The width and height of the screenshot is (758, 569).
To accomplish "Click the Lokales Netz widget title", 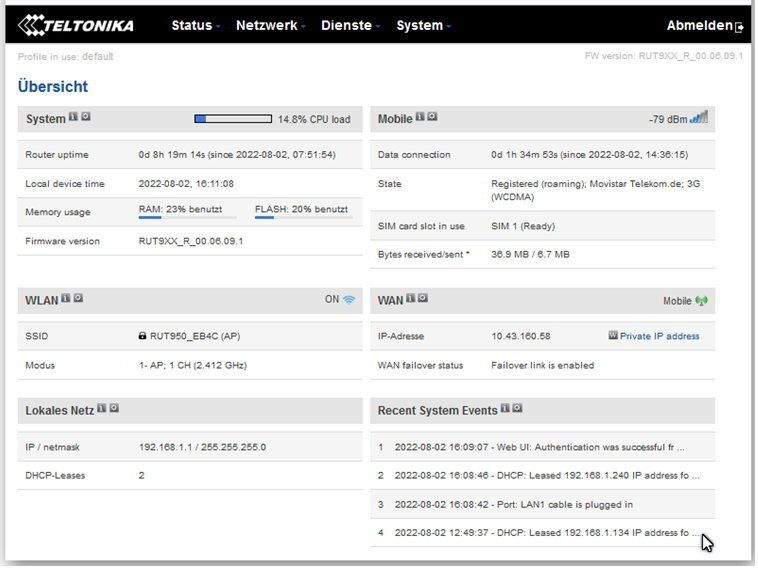I will [59, 410].
